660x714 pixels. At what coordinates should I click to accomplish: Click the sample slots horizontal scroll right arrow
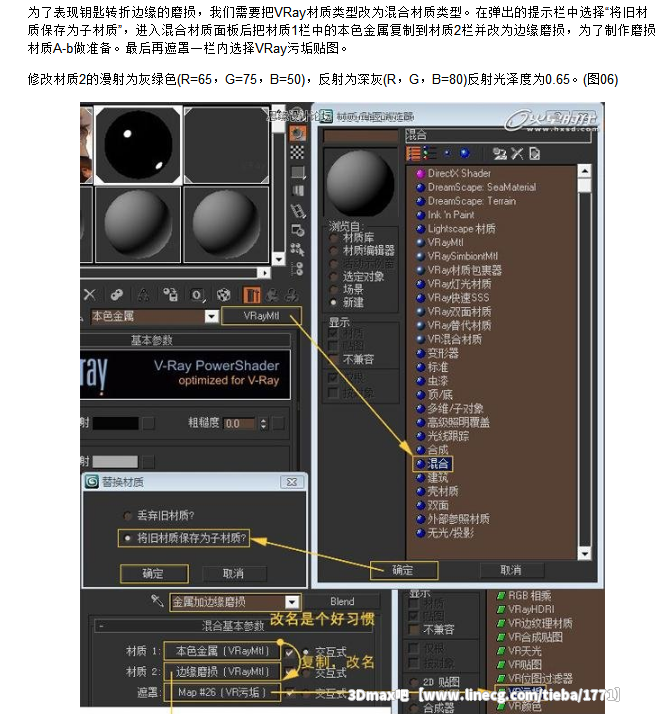point(264,272)
